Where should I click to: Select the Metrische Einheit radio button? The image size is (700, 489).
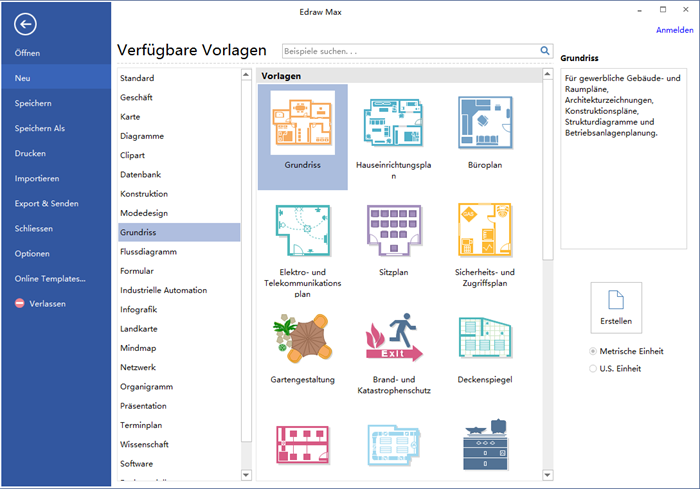(593, 351)
